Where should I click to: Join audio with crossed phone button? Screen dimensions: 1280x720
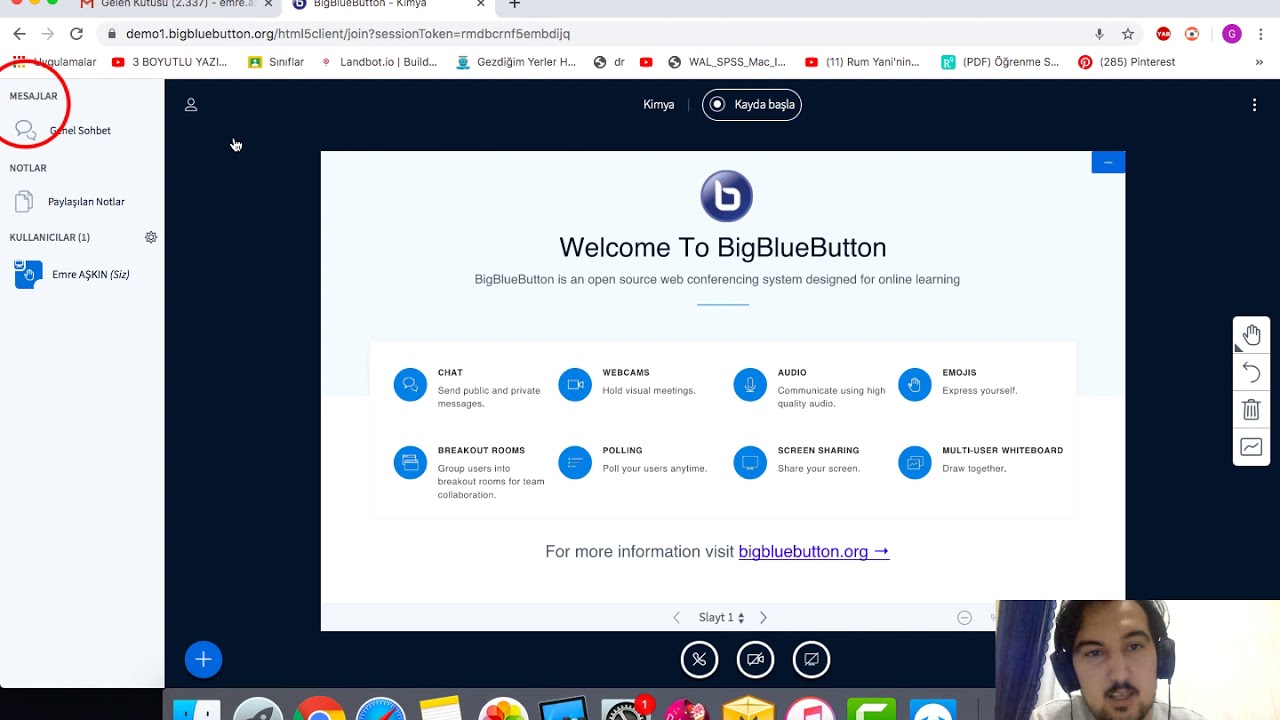pos(699,659)
